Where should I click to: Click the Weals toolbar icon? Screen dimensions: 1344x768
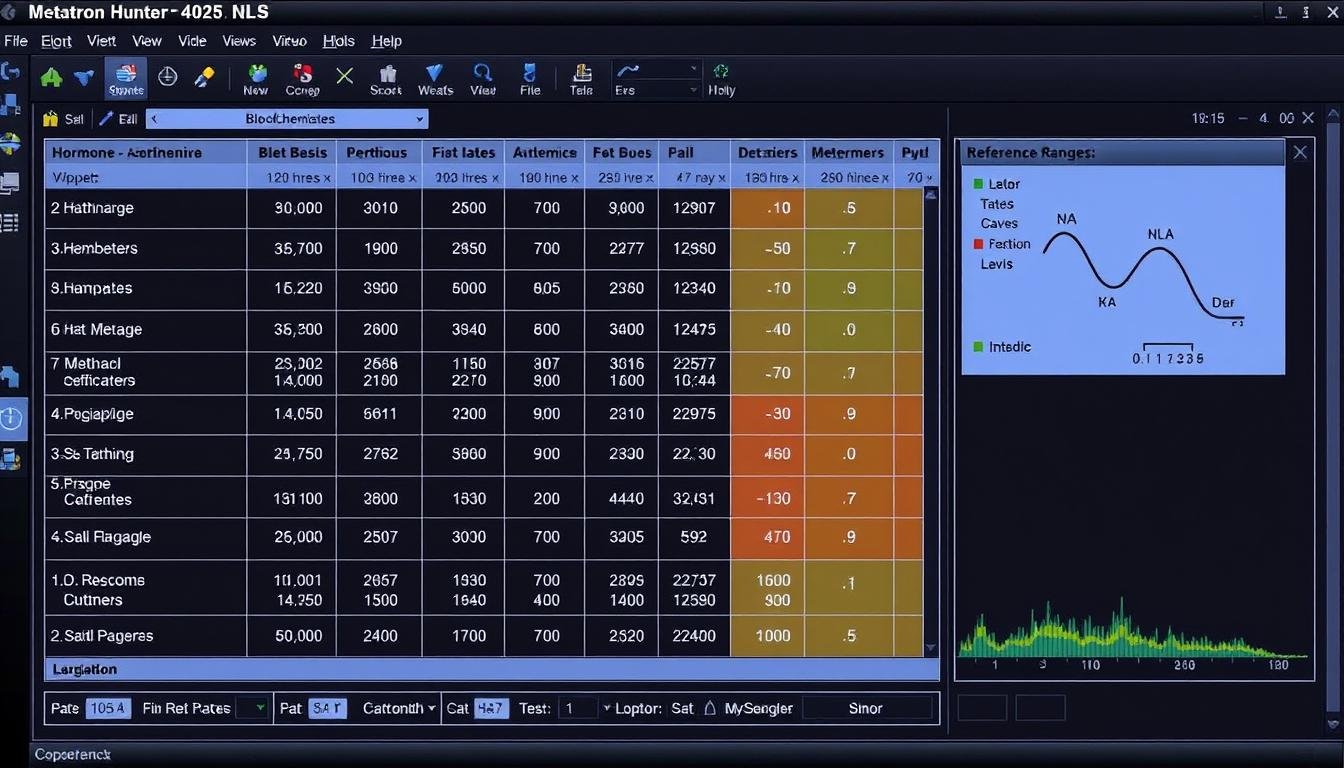(x=434, y=76)
